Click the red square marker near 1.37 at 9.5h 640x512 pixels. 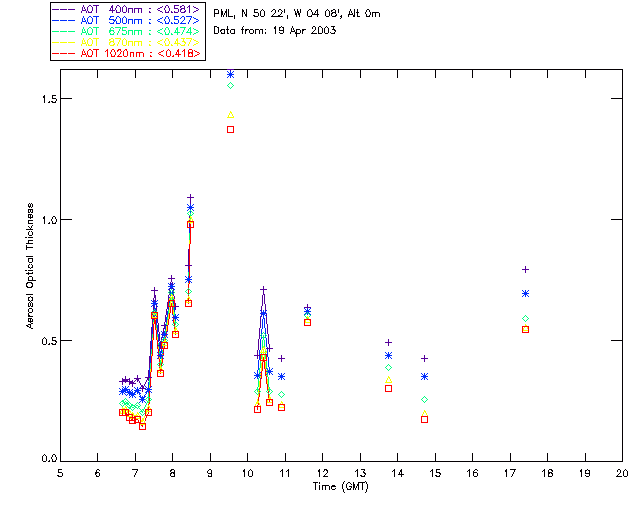pos(231,129)
